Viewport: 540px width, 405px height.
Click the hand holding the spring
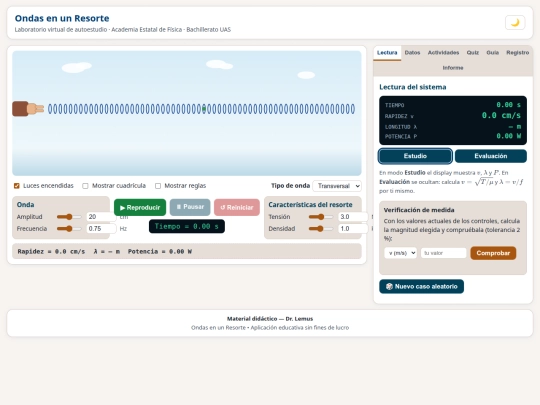(28, 109)
